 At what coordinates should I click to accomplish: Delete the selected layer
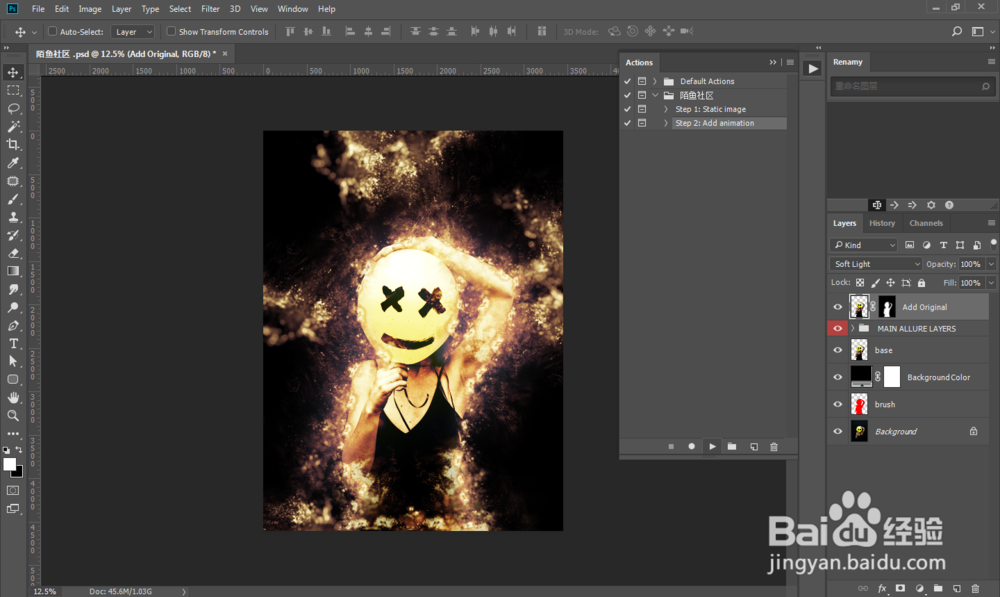click(x=975, y=588)
